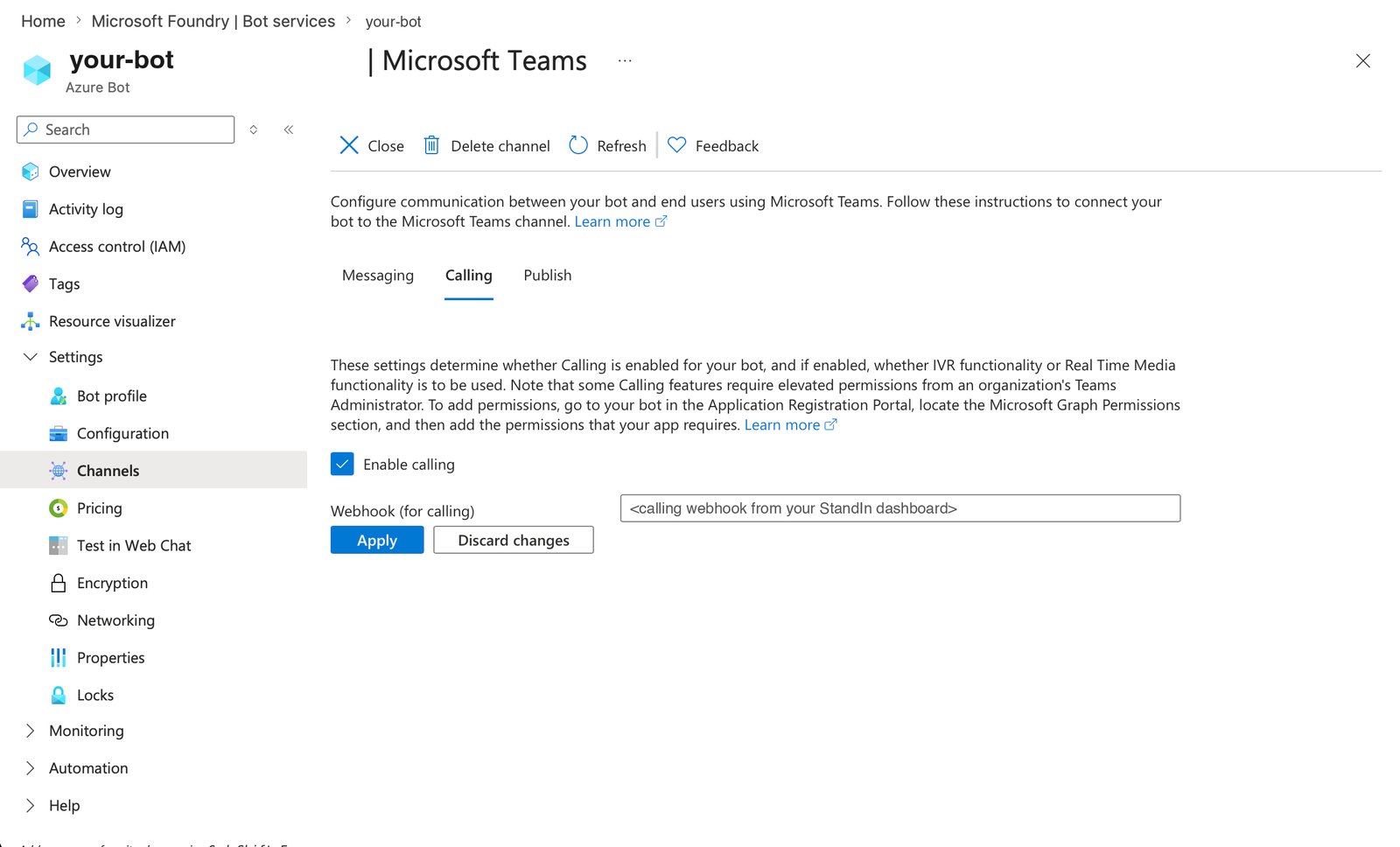Expand the Automation section
The width and height of the screenshot is (1400, 847).
tap(31, 768)
